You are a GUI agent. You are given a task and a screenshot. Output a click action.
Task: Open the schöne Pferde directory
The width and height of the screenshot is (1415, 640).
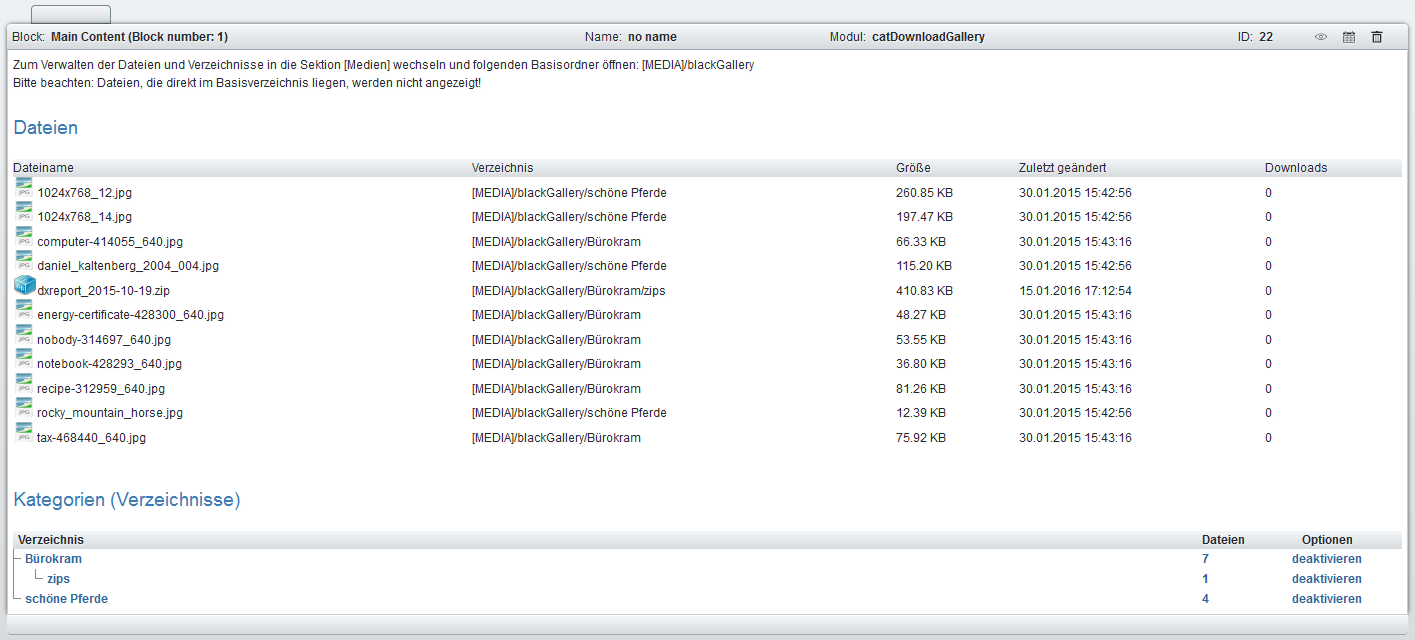coord(66,599)
